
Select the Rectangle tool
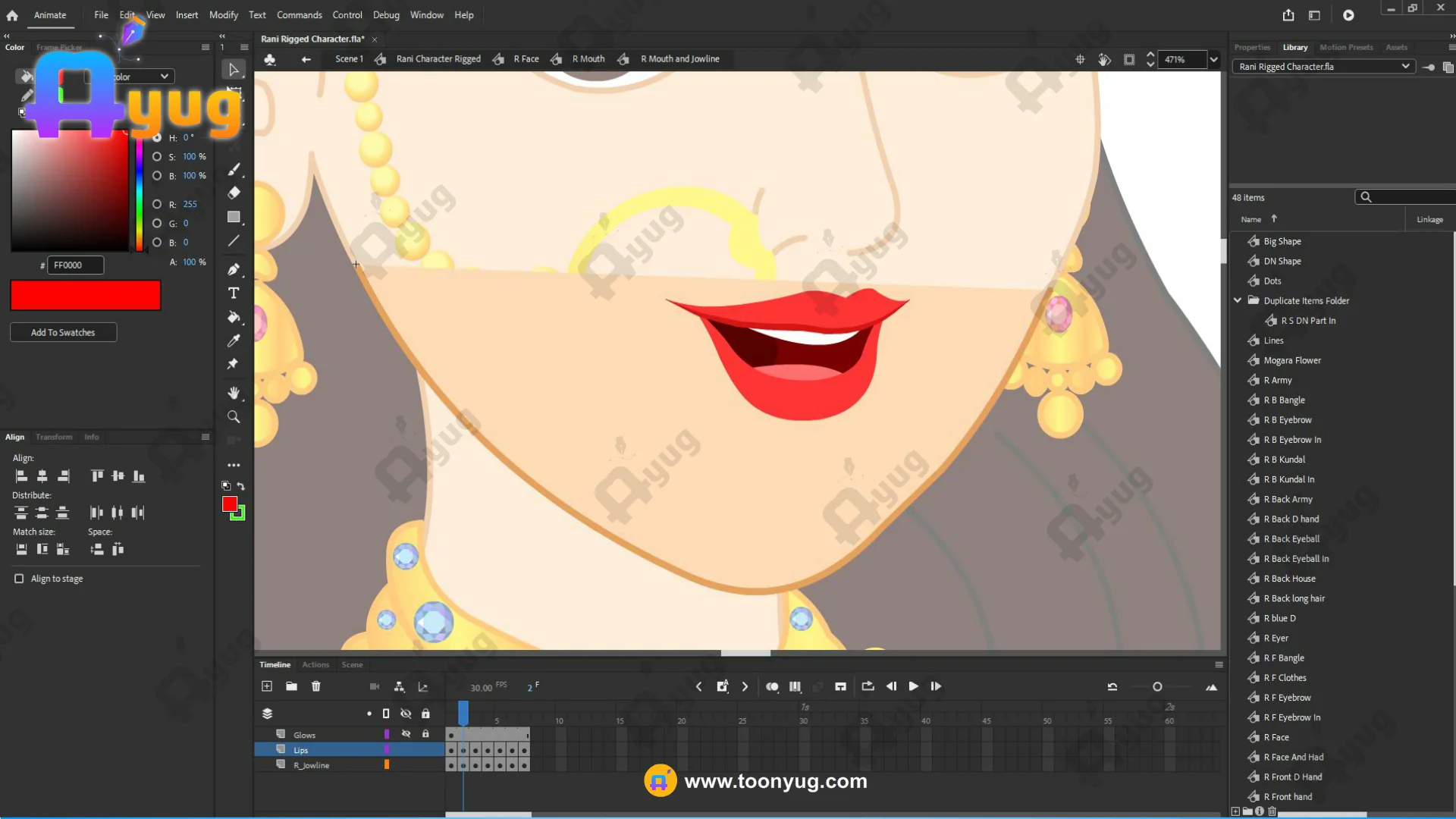tap(234, 217)
